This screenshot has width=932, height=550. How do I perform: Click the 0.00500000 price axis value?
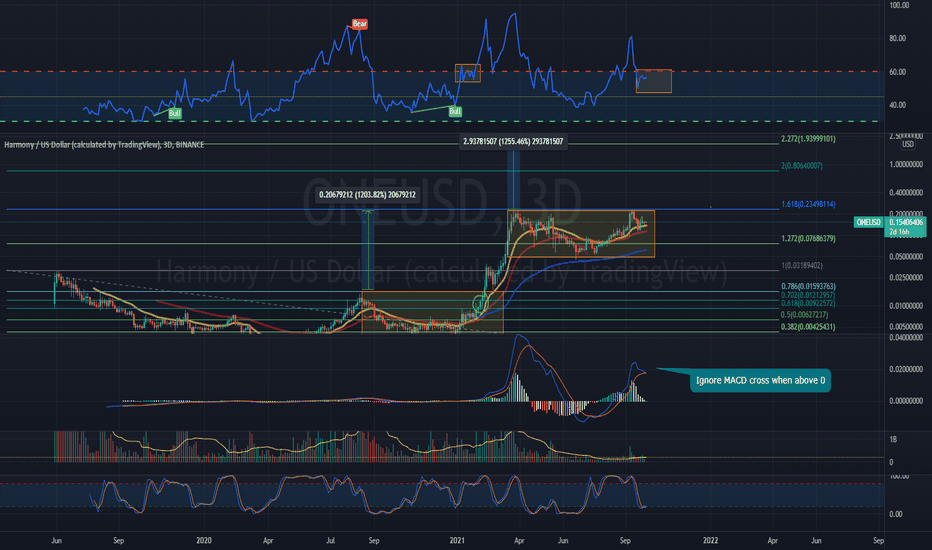click(906, 327)
